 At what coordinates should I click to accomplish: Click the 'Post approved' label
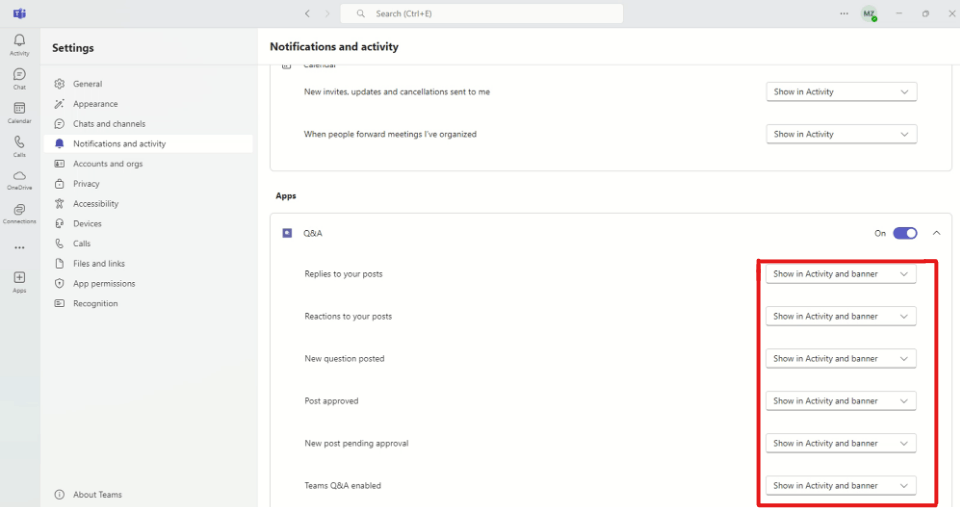331,401
